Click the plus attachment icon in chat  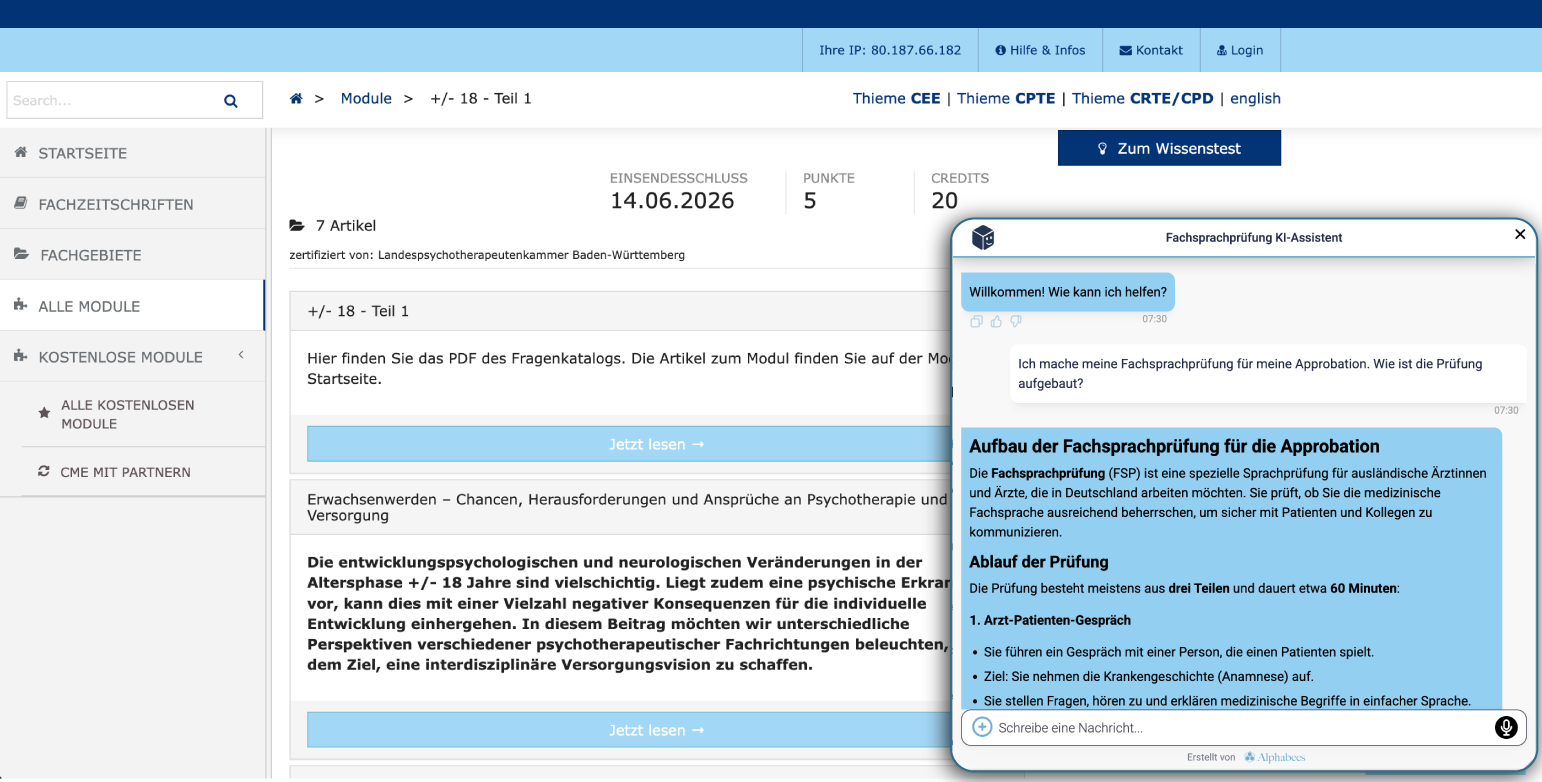click(x=982, y=727)
